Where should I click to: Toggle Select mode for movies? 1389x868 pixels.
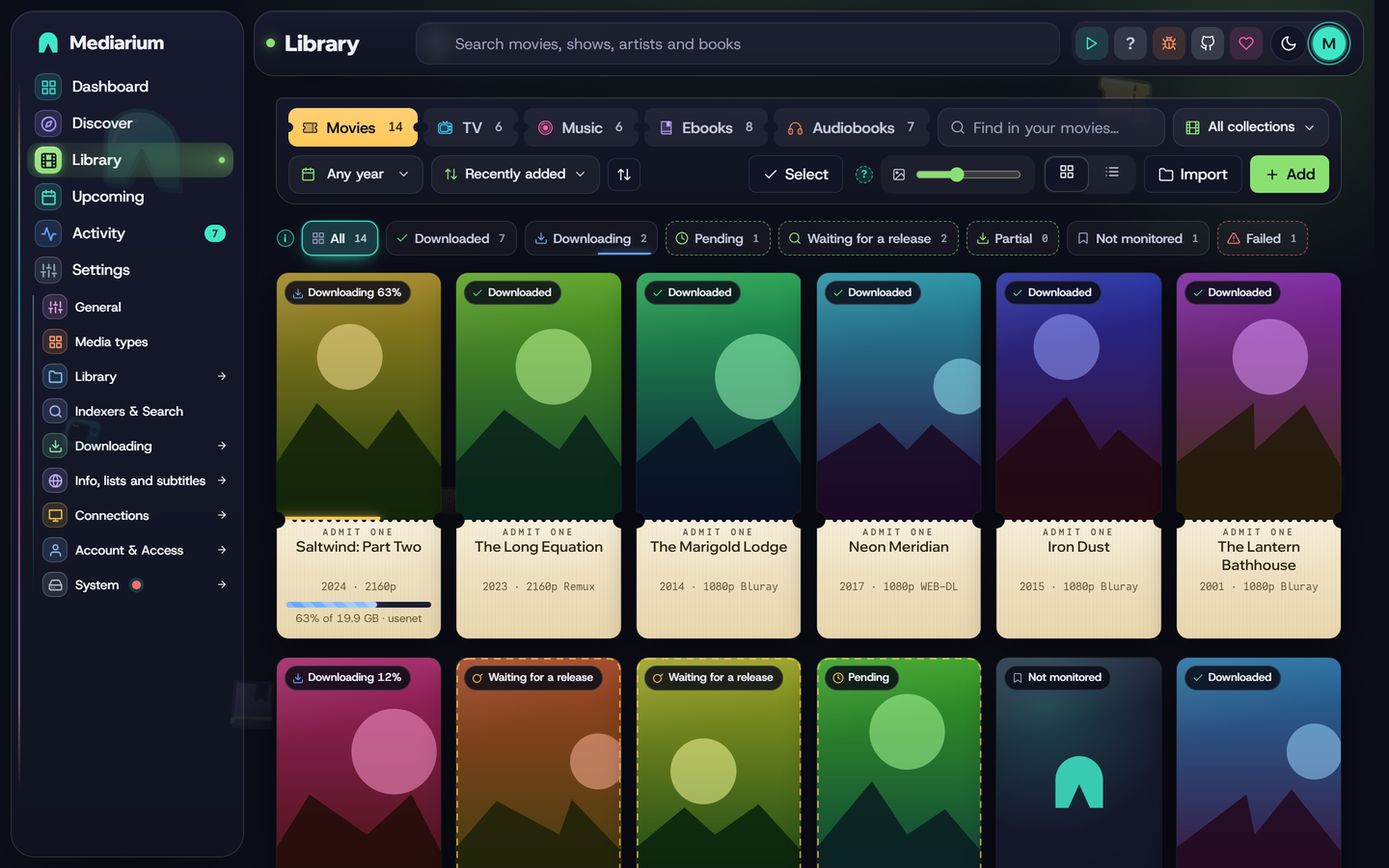[796, 175]
